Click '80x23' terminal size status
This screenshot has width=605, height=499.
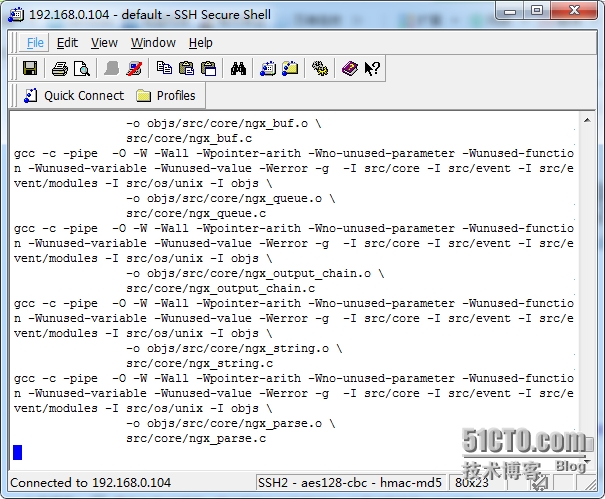pos(471,482)
